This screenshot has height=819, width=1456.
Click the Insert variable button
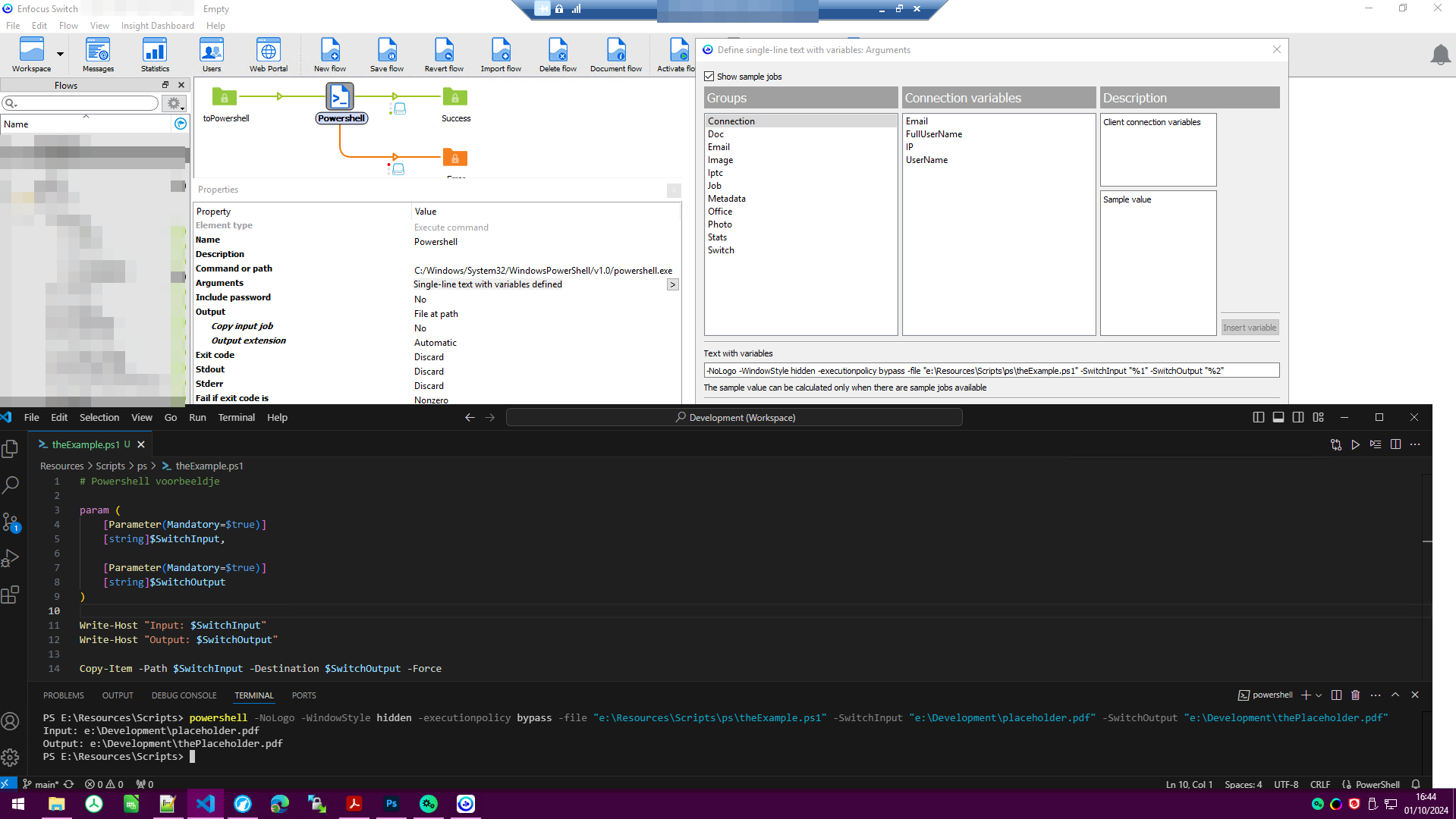(x=1249, y=328)
